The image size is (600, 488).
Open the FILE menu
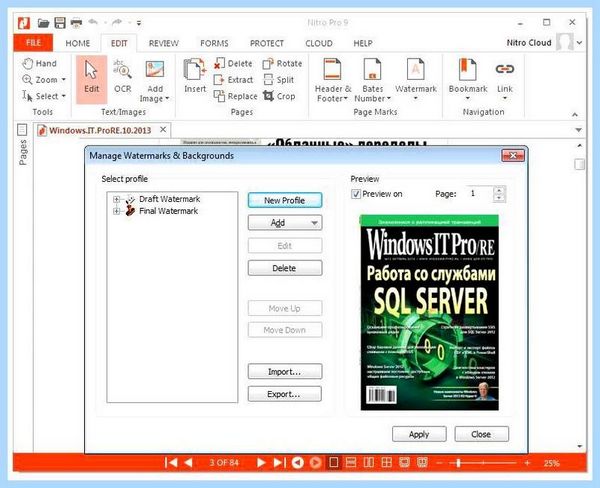click(33, 43)
